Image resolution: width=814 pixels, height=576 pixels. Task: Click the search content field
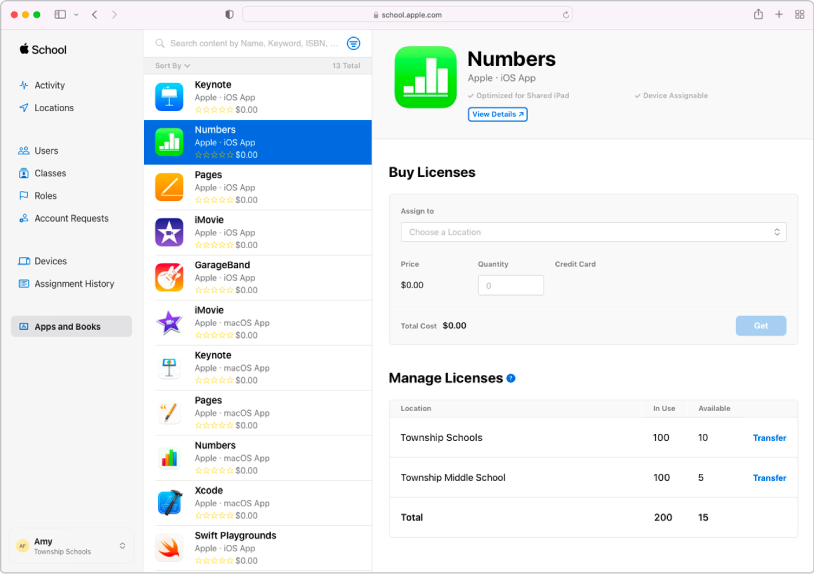click(x=250, y=43)
